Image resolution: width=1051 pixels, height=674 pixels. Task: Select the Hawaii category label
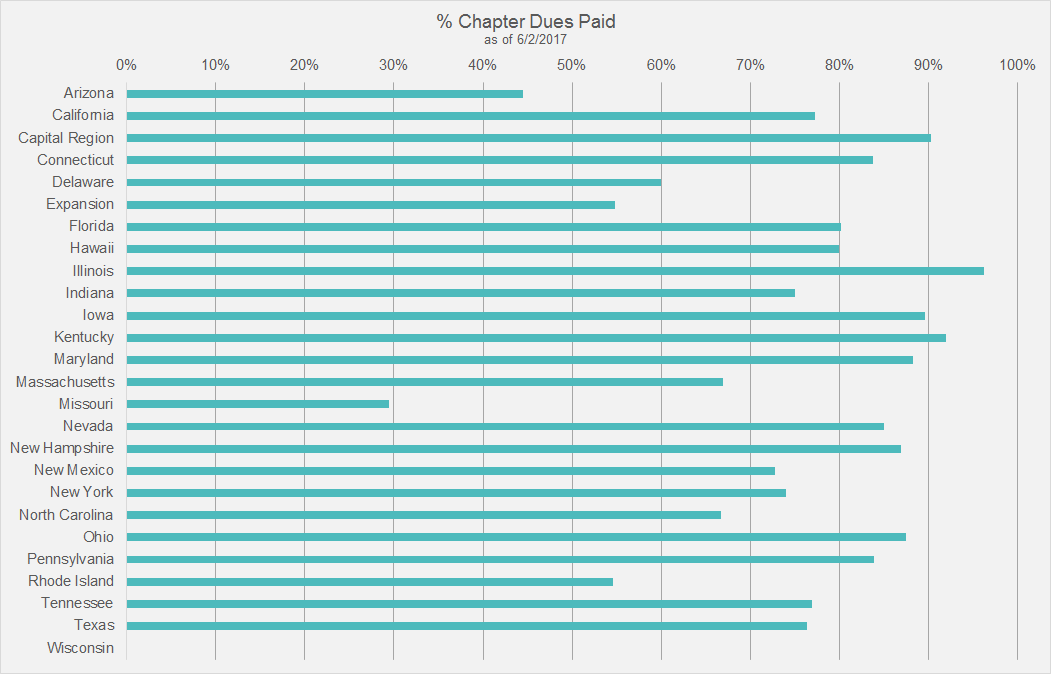[x=92, y=249]
